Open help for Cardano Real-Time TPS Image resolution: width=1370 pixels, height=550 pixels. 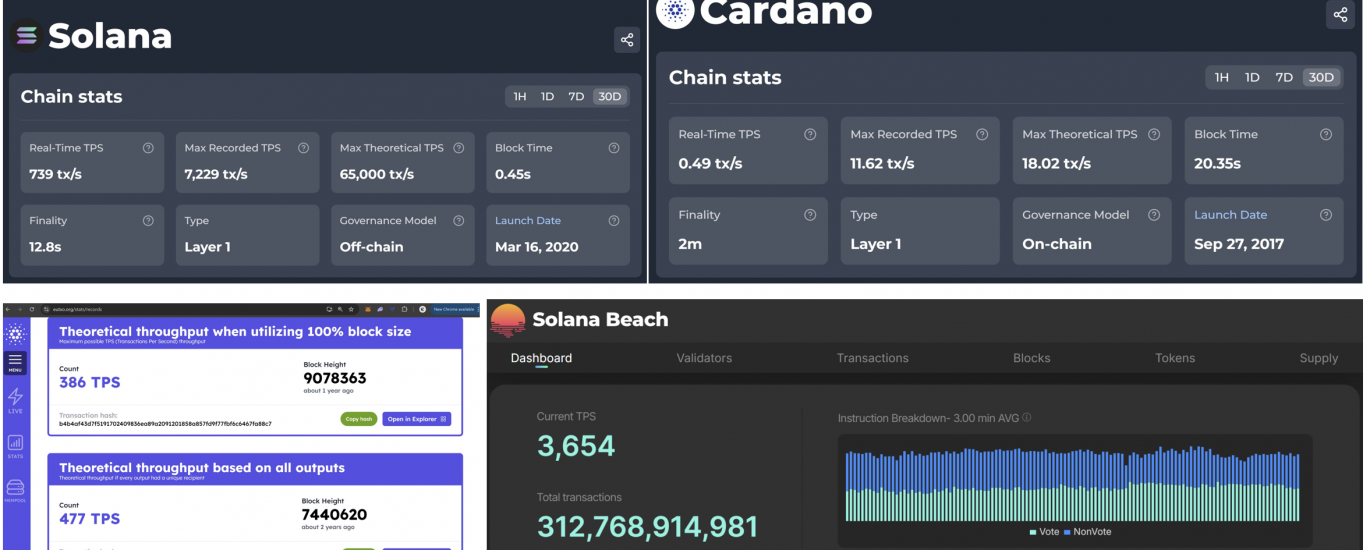click(x=810, y=134)
